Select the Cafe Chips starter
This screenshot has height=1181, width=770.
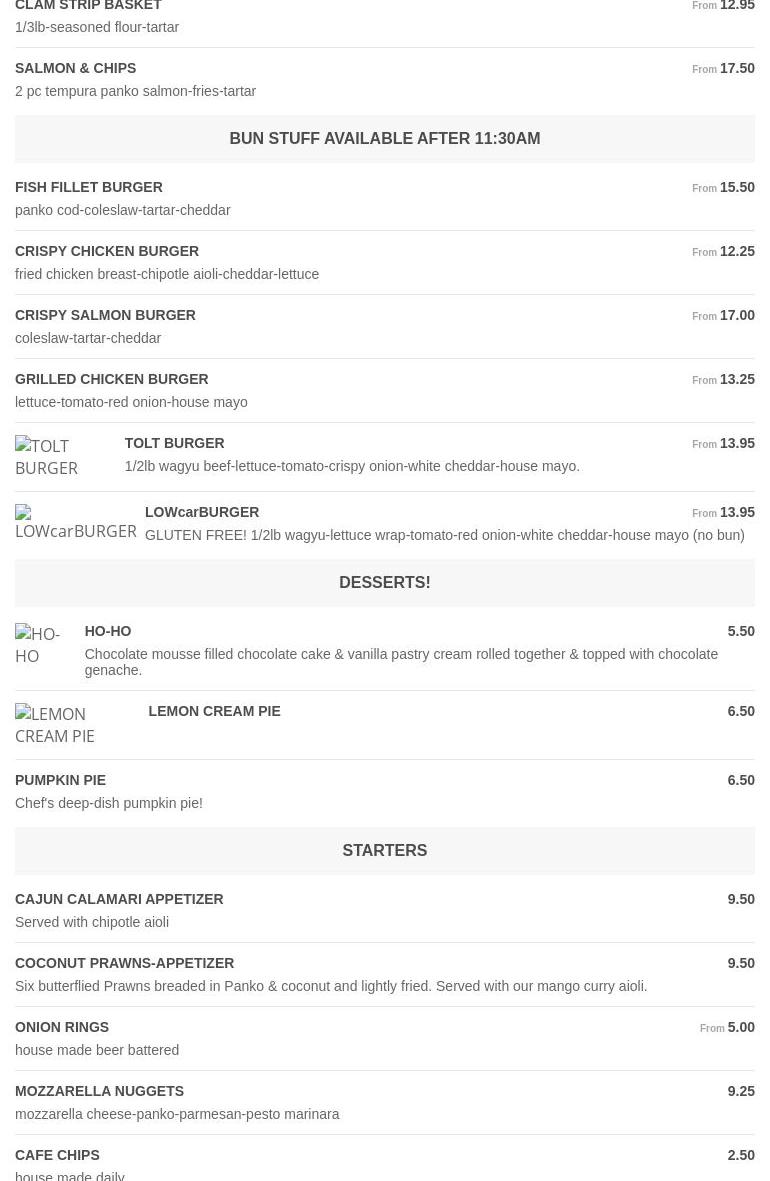[57, 1155]
